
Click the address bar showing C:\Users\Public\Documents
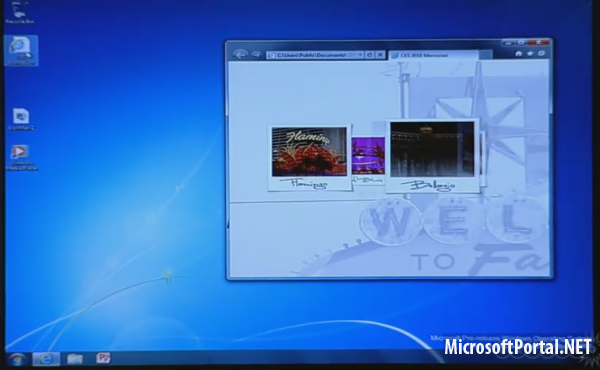[x=316, y=55]
